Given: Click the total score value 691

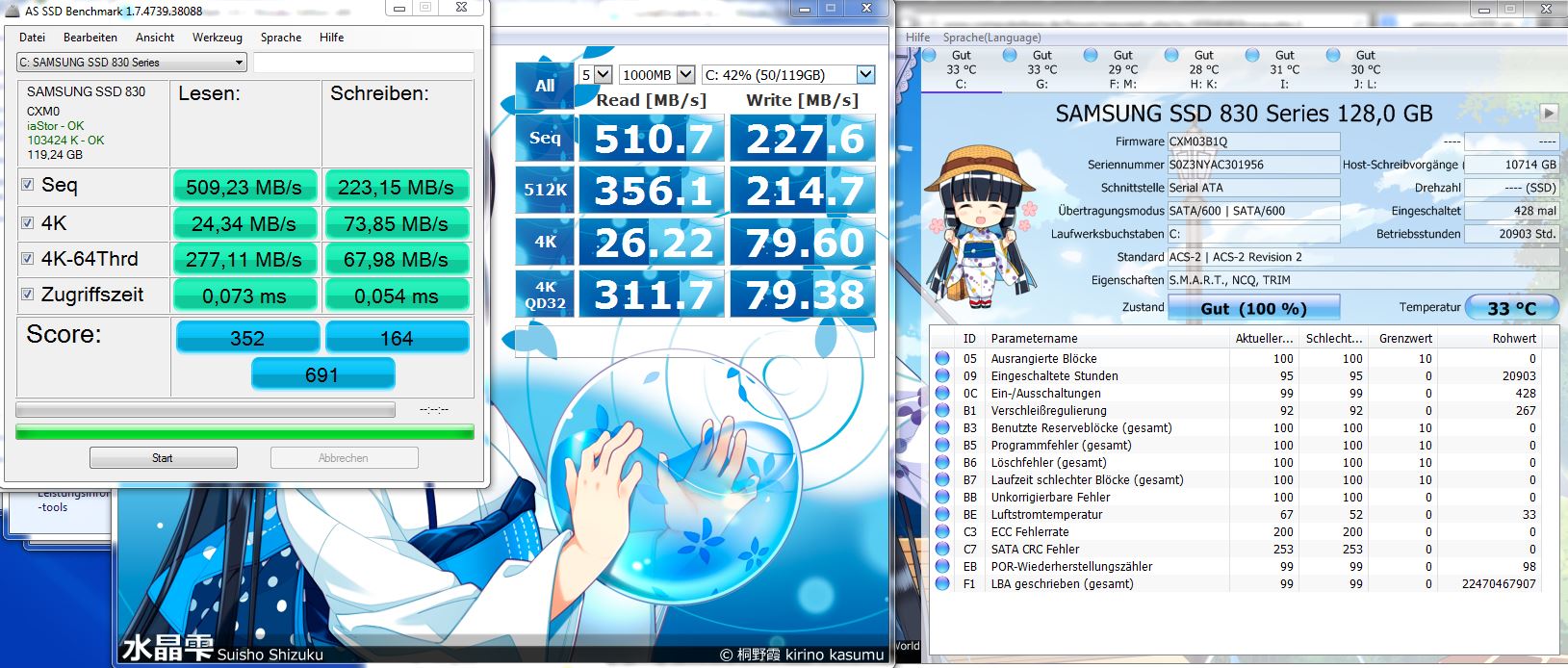Looking at the screenshot, I should coord(322,375).
